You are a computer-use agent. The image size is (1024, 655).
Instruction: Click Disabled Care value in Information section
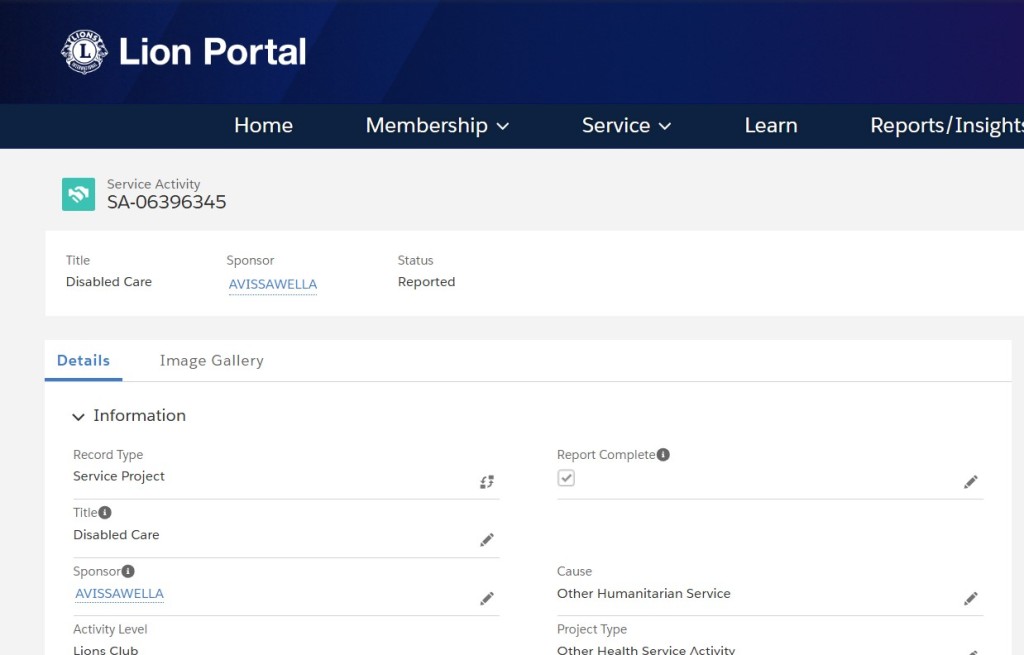(116, 535)
